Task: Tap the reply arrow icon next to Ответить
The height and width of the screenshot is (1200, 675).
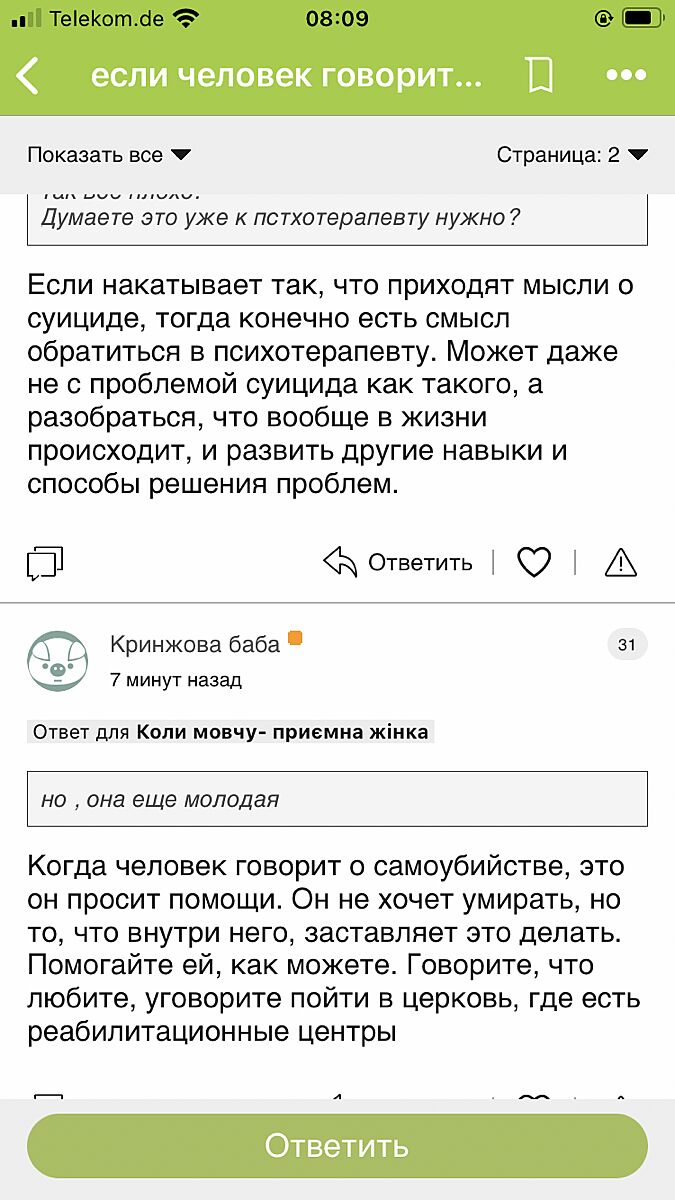Action: [341, 562]
